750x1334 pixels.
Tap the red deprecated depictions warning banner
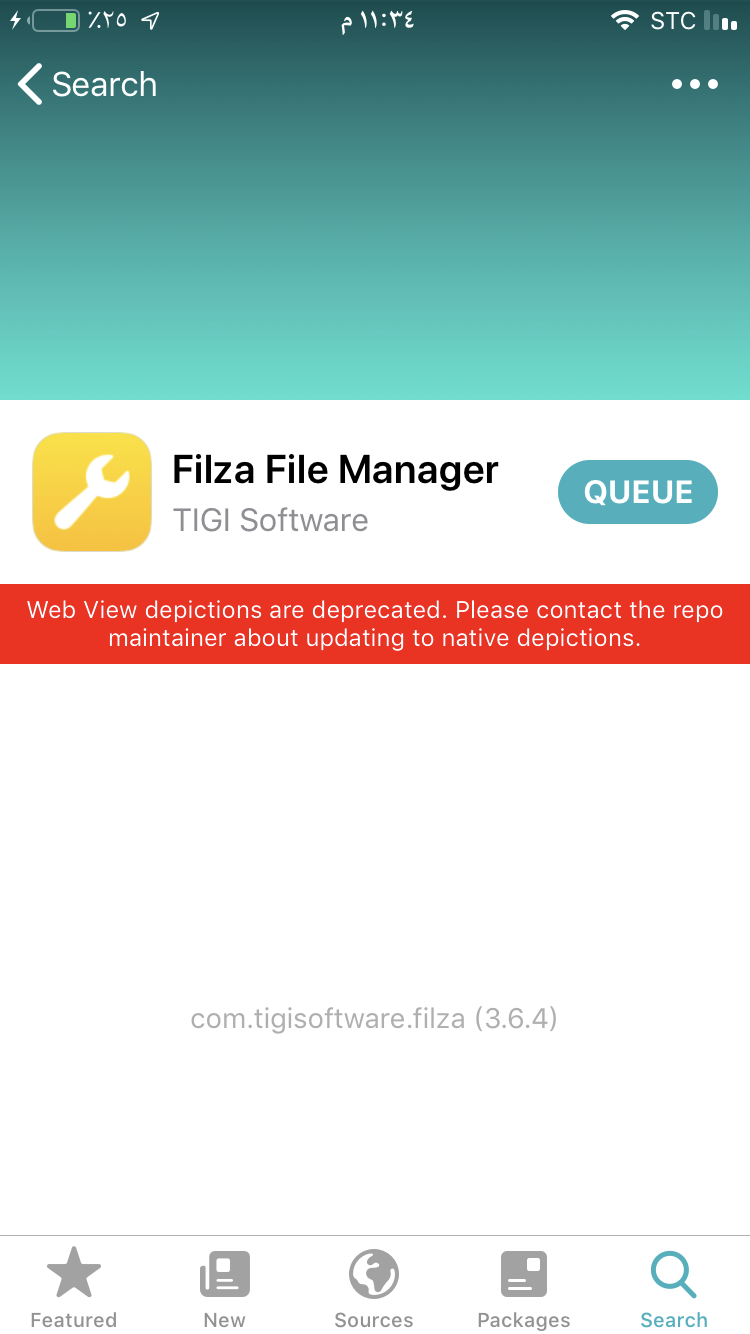pos(375,624)
